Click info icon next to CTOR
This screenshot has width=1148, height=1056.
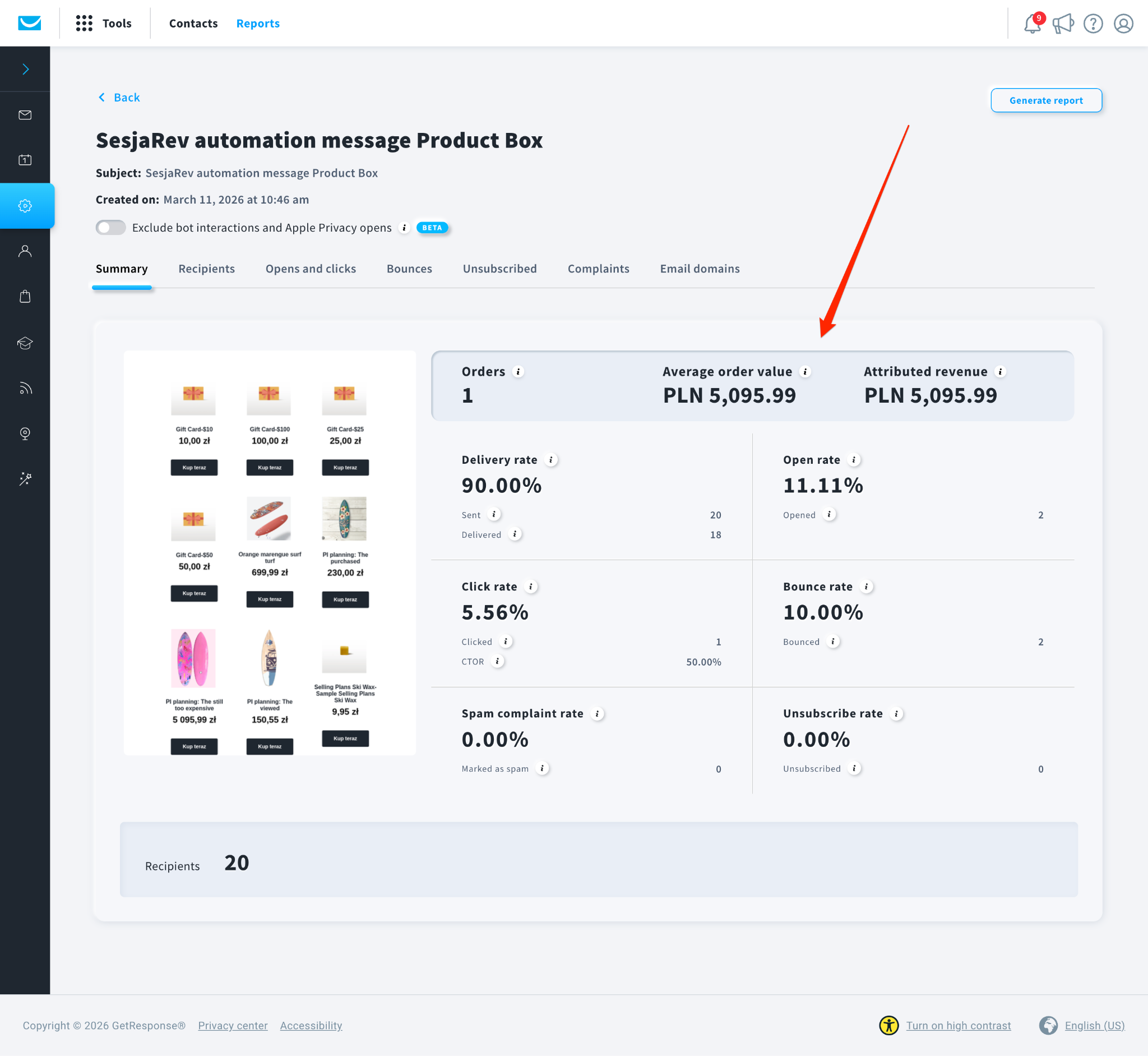(497, 661)
